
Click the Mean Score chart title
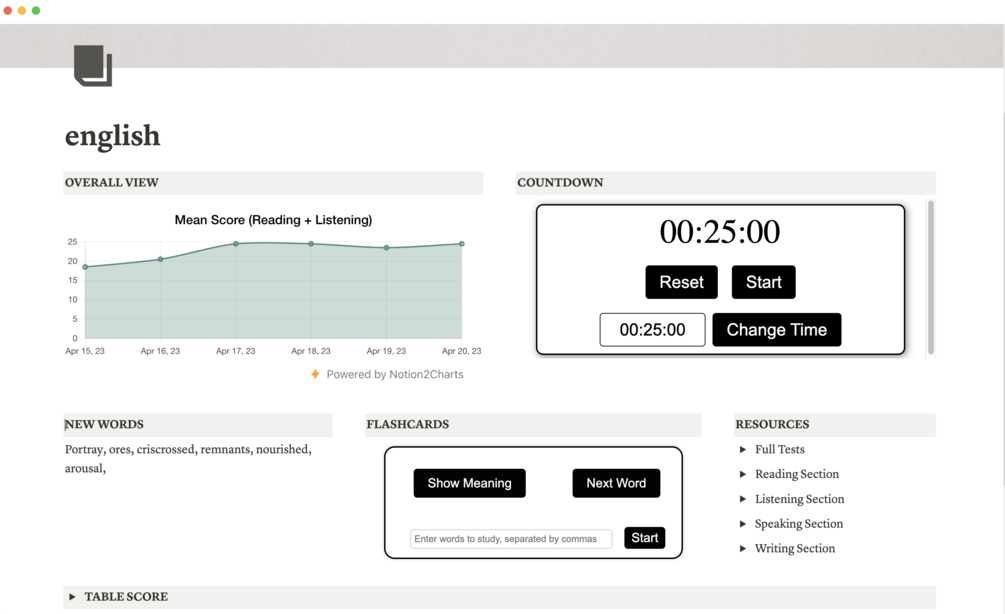click(274, 220)
